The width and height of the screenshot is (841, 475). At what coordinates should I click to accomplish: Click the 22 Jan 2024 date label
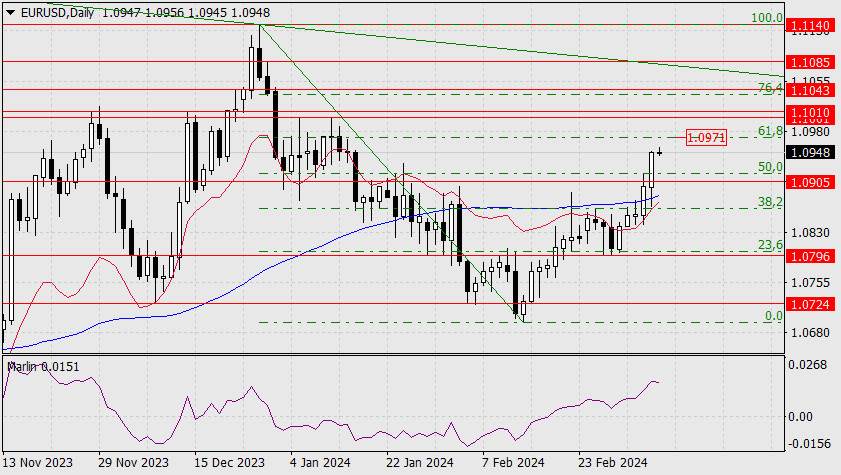click(419, 463)
